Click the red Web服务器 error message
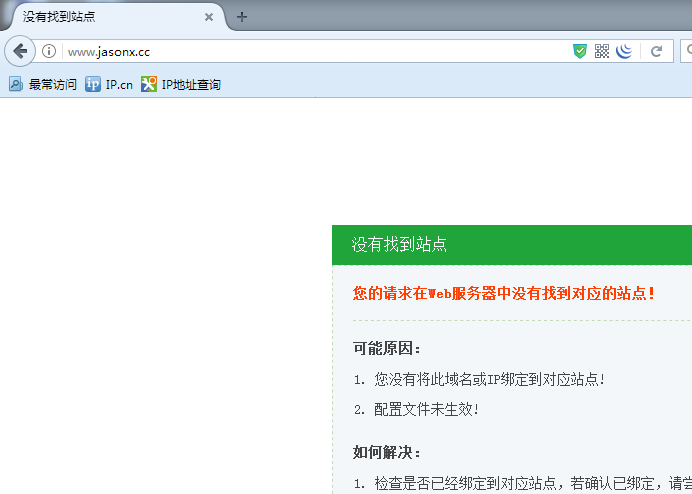The width and height of the screenshot is (692, 494). pyautogui.click(x=504, y=293)
